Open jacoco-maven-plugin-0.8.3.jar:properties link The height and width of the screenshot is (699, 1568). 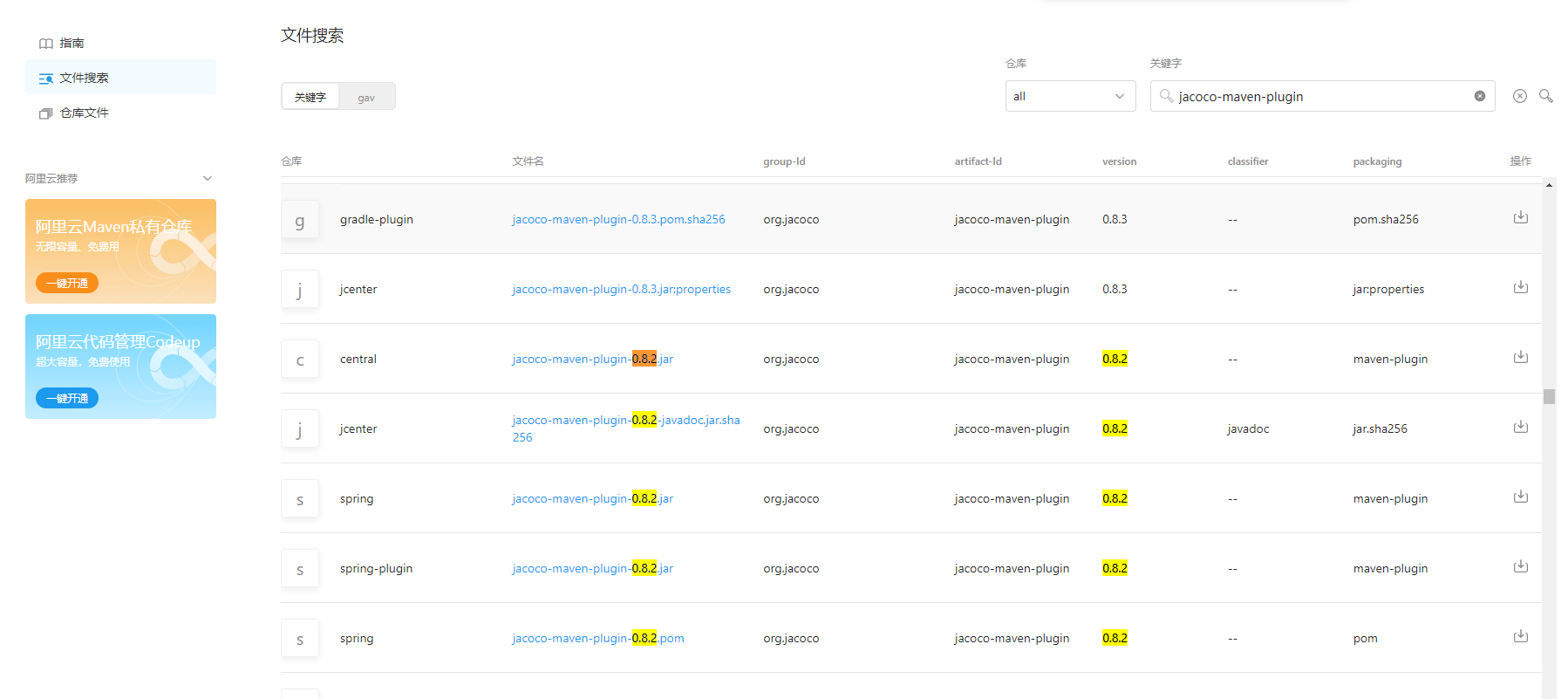click(x=621, y=289)
